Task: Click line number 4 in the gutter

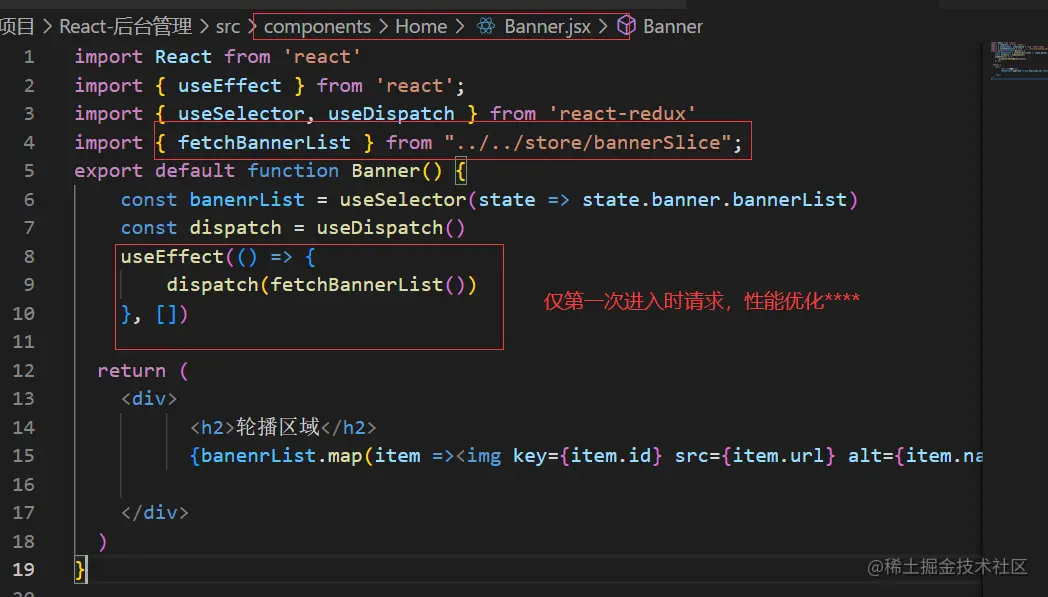Action: (x=29, y=142)
